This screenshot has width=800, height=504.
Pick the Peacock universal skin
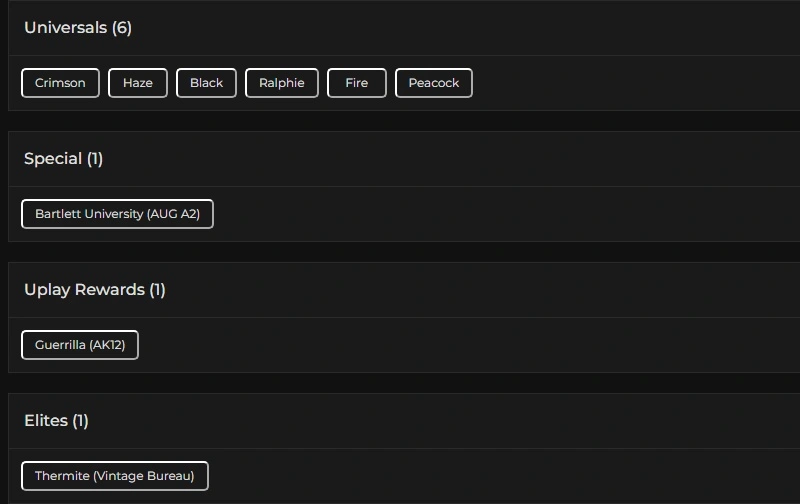pyautogui.click(x=433, y=83)
